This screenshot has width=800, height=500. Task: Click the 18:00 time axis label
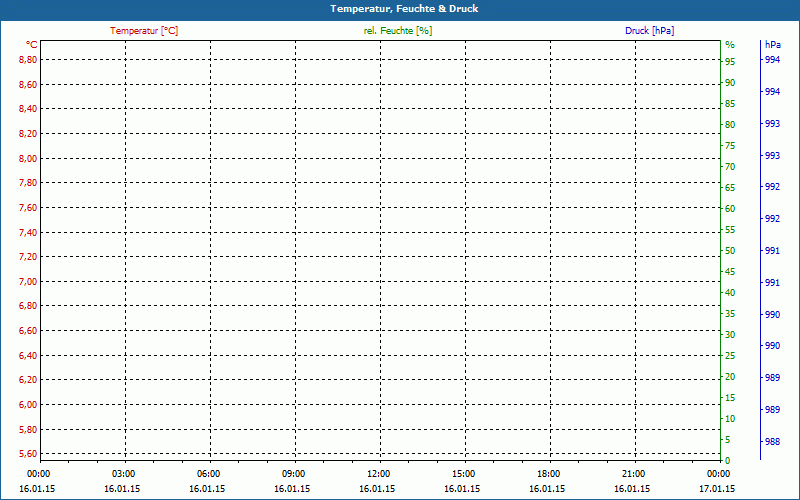point(548,474)
